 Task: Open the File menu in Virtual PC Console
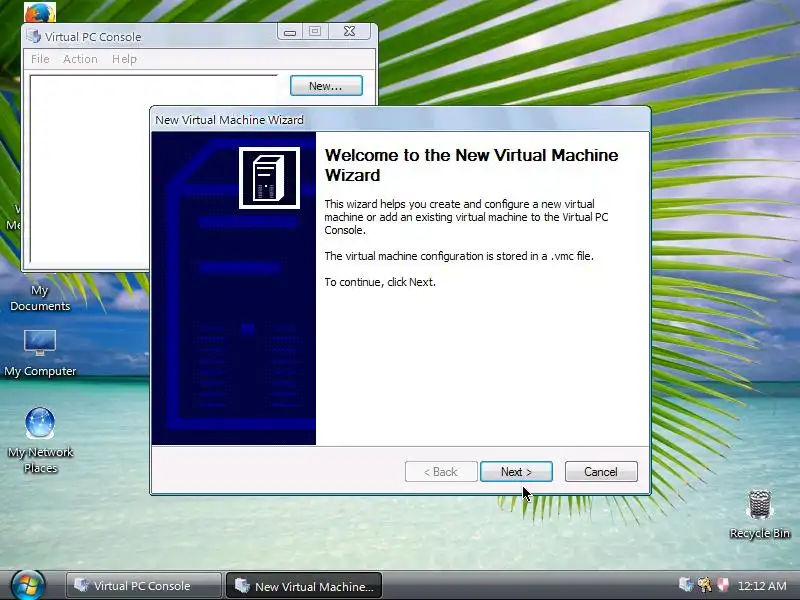click(x=40, y=59)
